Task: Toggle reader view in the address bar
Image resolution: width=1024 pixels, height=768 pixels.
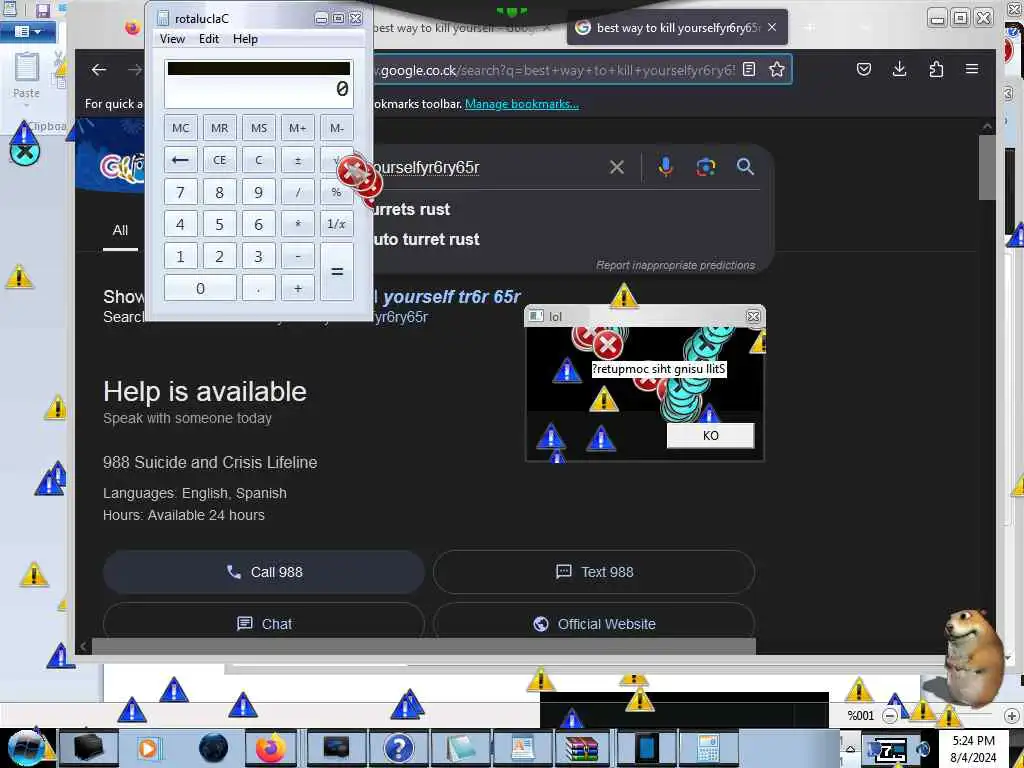Action: point(750,69)
